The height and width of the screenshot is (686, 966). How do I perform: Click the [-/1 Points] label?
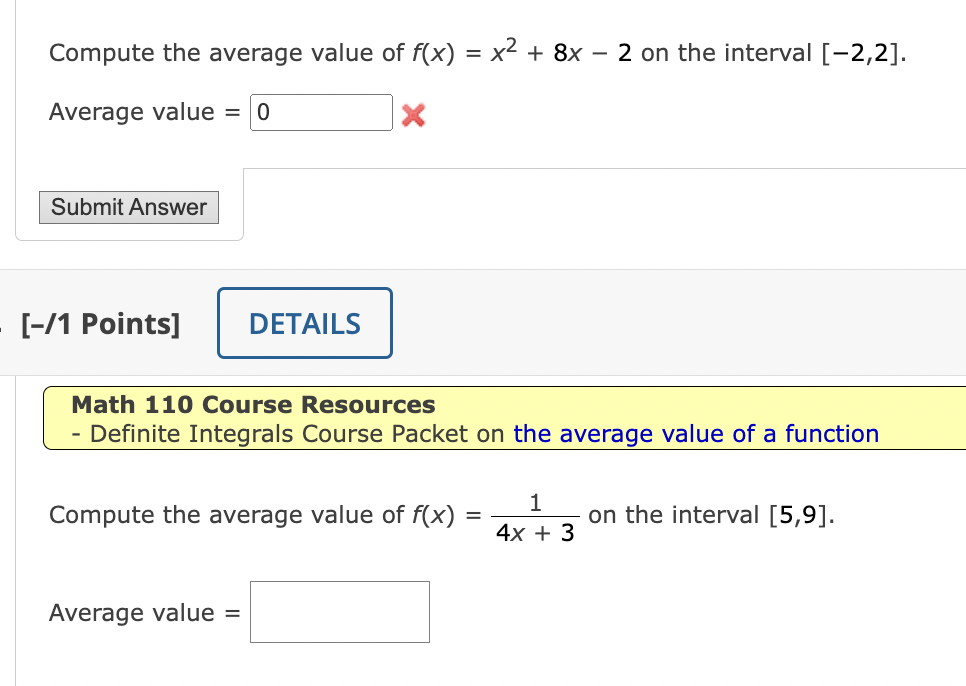(98, 323)
